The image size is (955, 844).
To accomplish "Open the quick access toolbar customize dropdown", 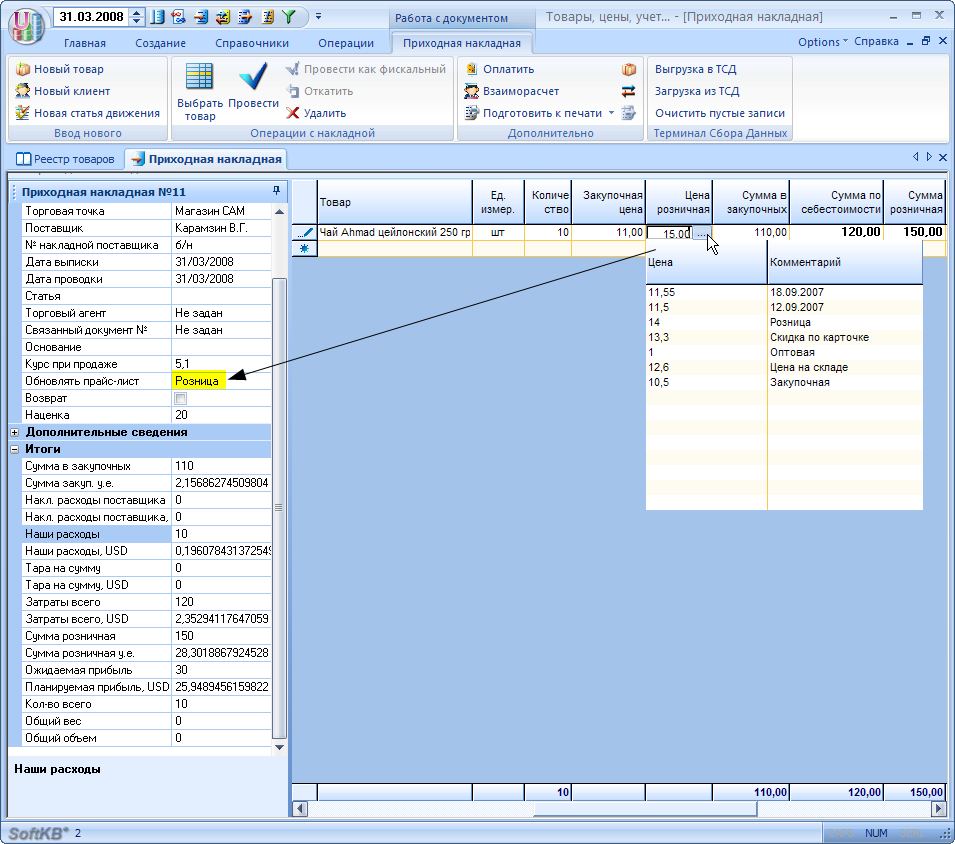I will point(319,16).
